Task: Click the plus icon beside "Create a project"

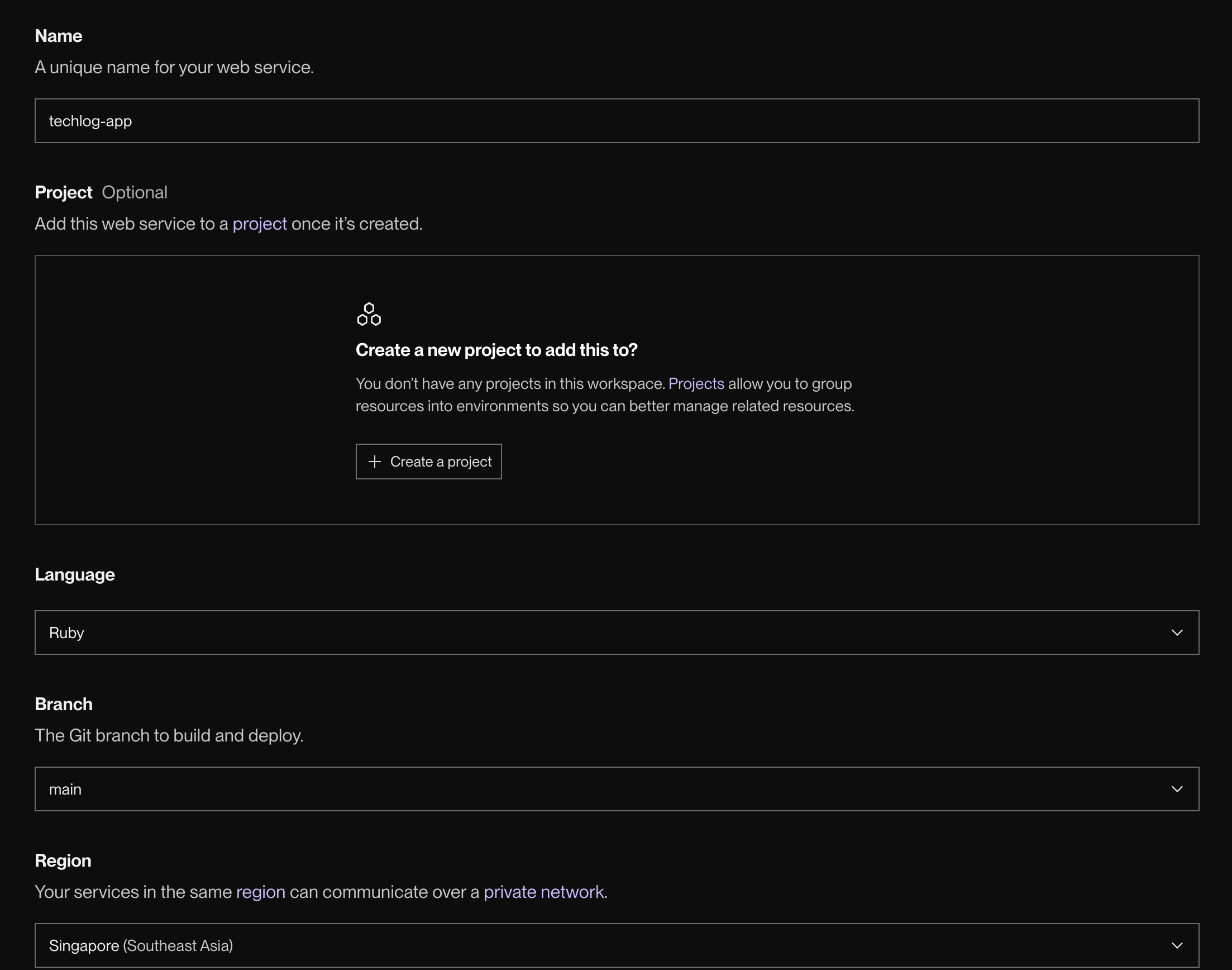Action: click(375, 462)
